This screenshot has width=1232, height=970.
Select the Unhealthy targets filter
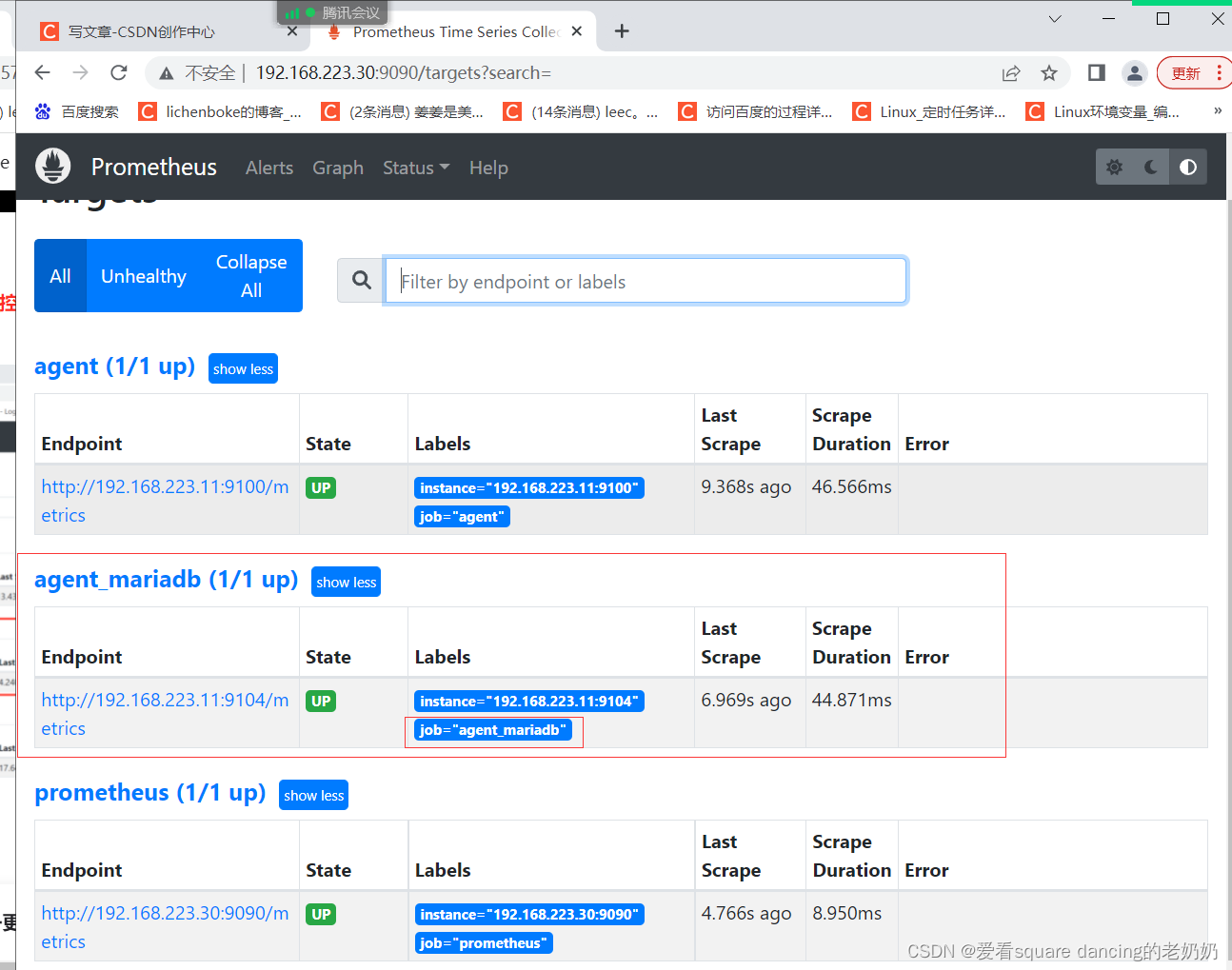[x=144, y=276]
